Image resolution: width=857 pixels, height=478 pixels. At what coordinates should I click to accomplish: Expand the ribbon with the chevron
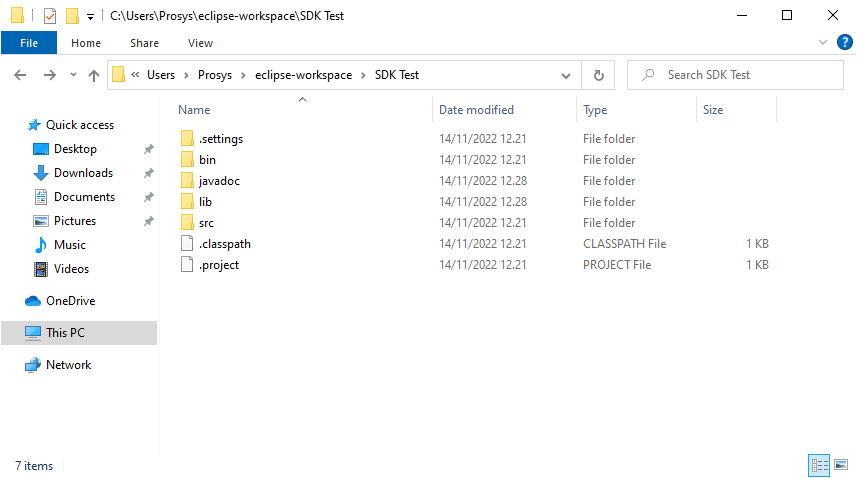[x=823, y=42]
